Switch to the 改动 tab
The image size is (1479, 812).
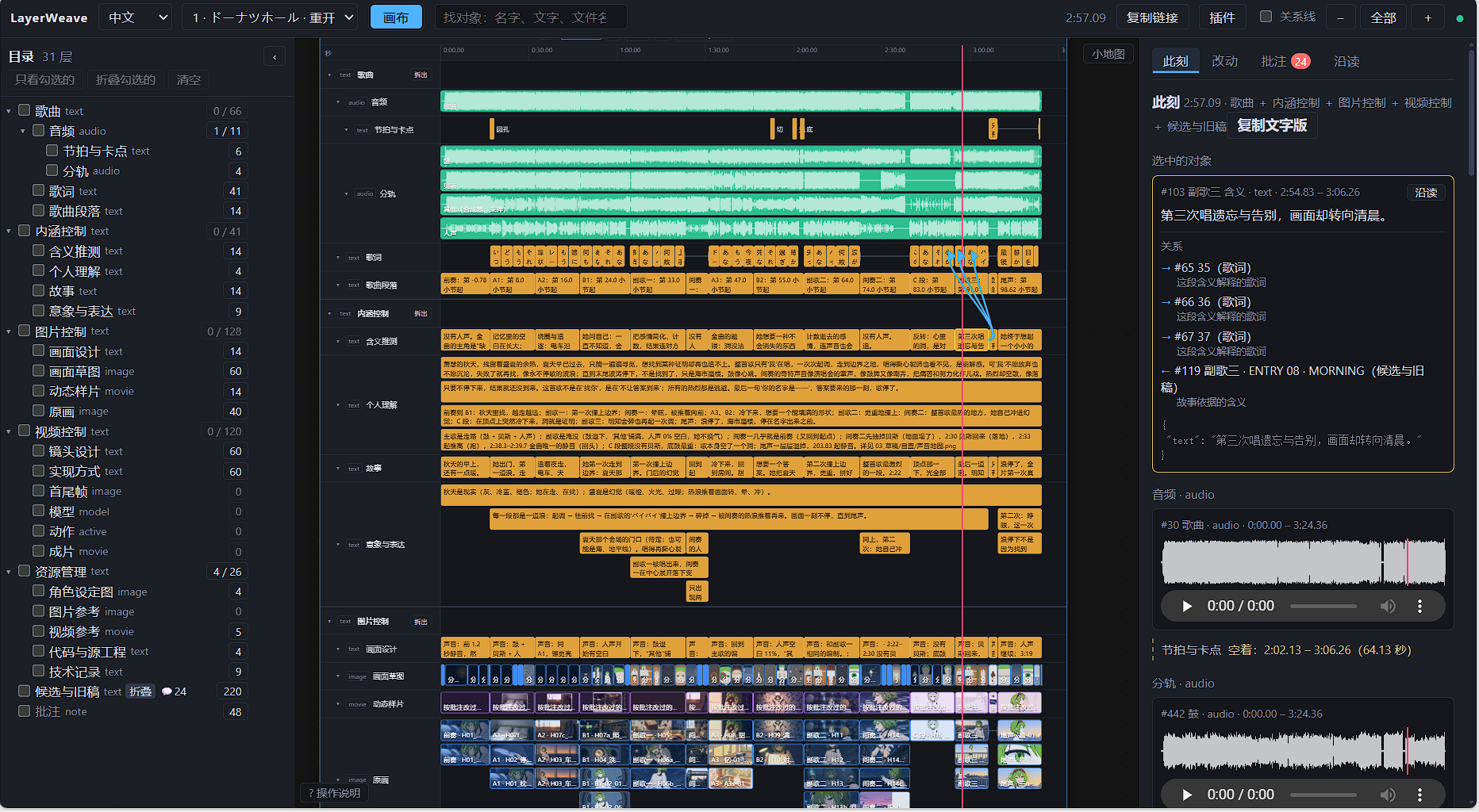point(1224,61)
